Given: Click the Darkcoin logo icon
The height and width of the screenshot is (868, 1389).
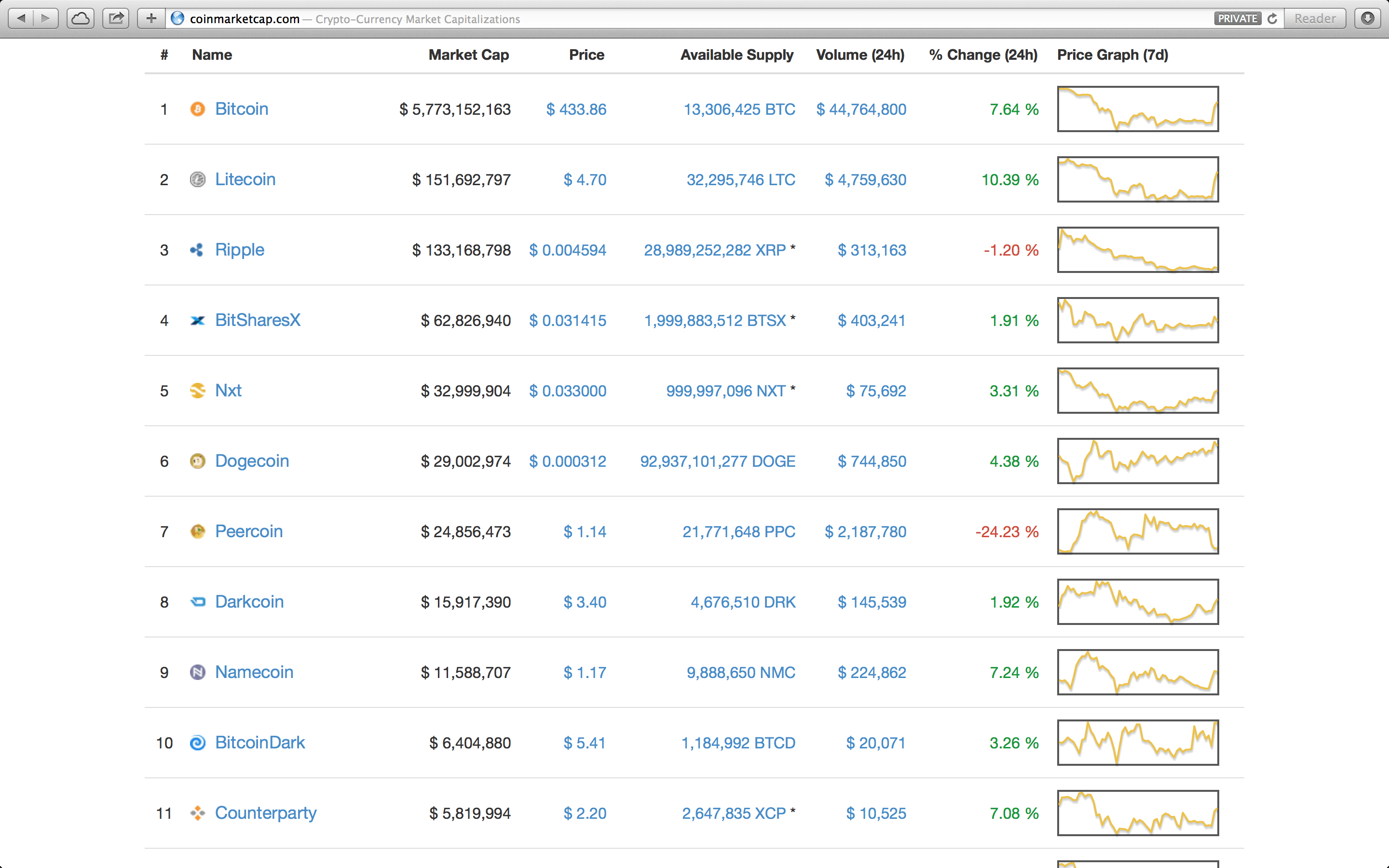Looking at the screenshot, I should coord(197,602).
